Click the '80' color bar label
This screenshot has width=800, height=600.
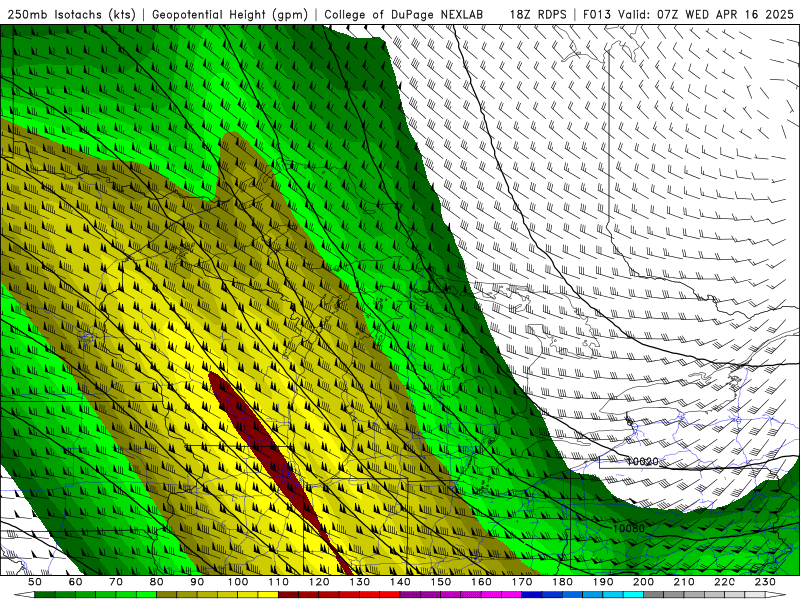point(157,582)
